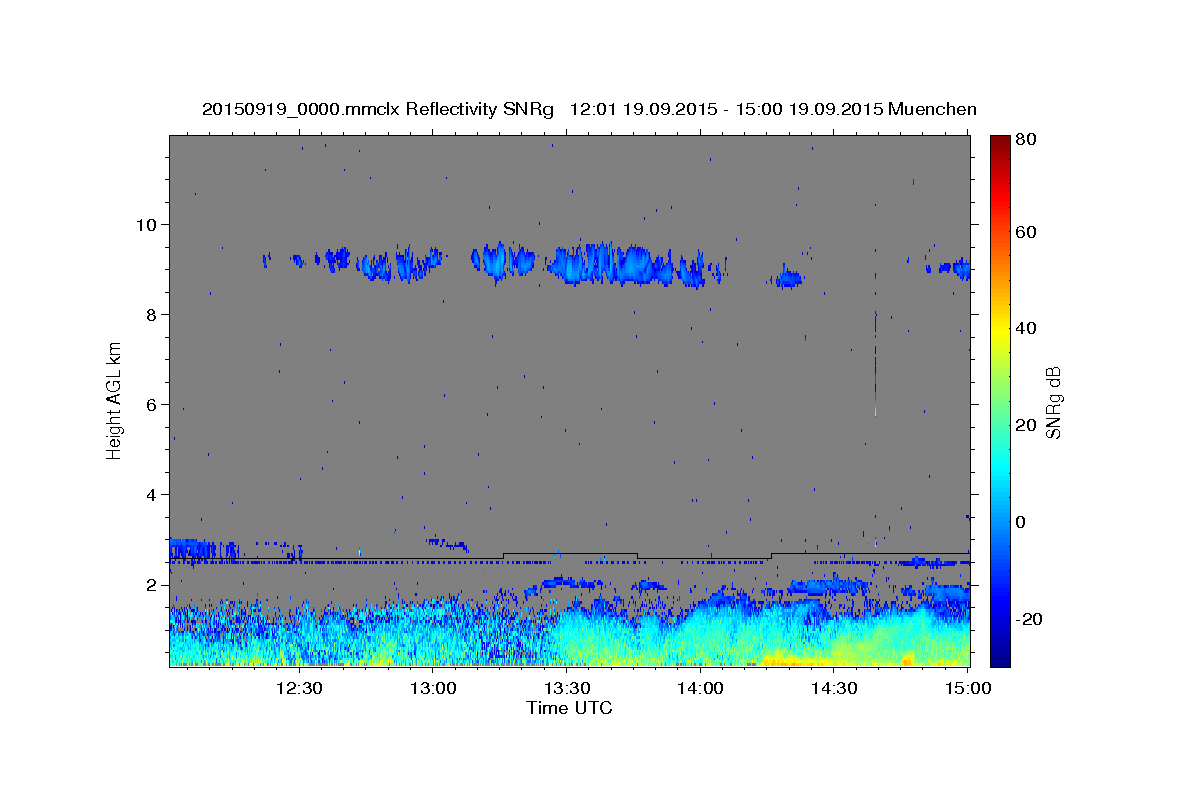Viewport: 1200px width, 800px height.
Task: Click the height tick label 10
Action: (x=148, y=224)
